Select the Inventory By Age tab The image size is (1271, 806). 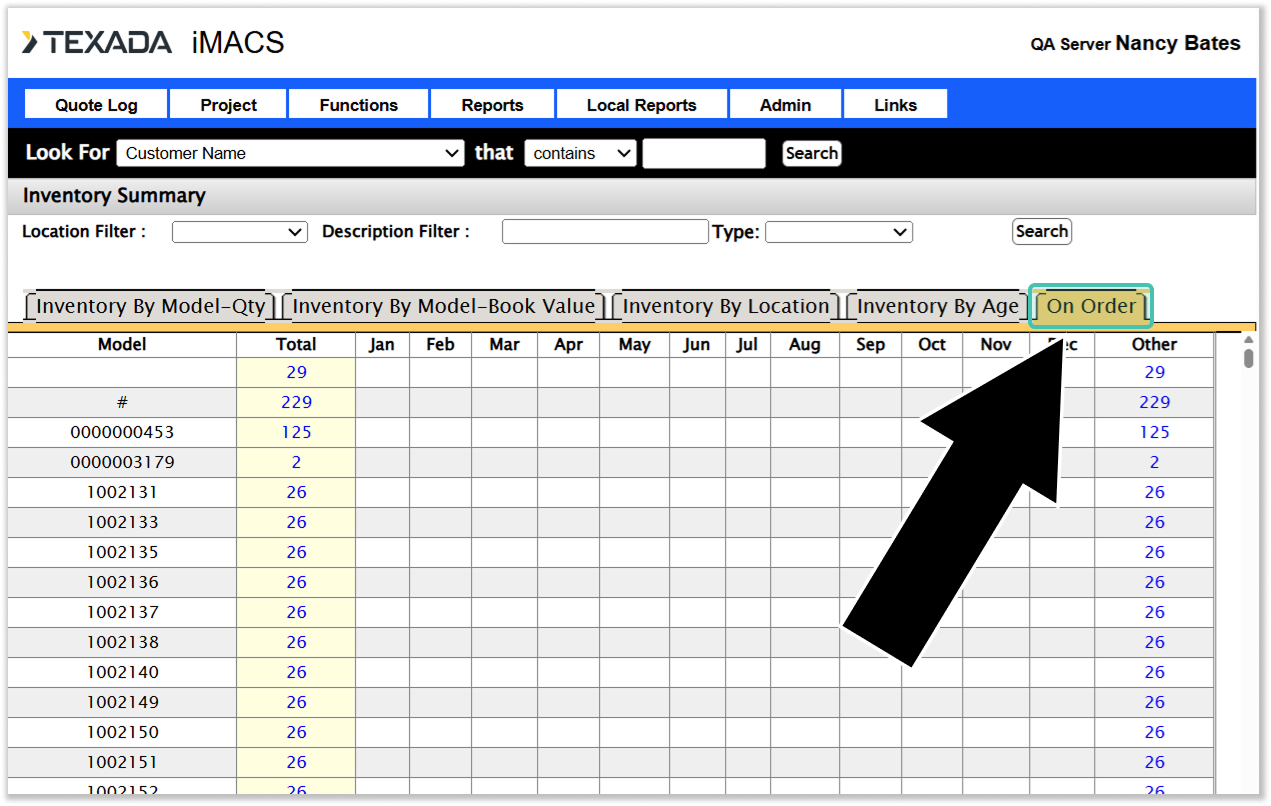pyautogui.click(x=937, y=307)
